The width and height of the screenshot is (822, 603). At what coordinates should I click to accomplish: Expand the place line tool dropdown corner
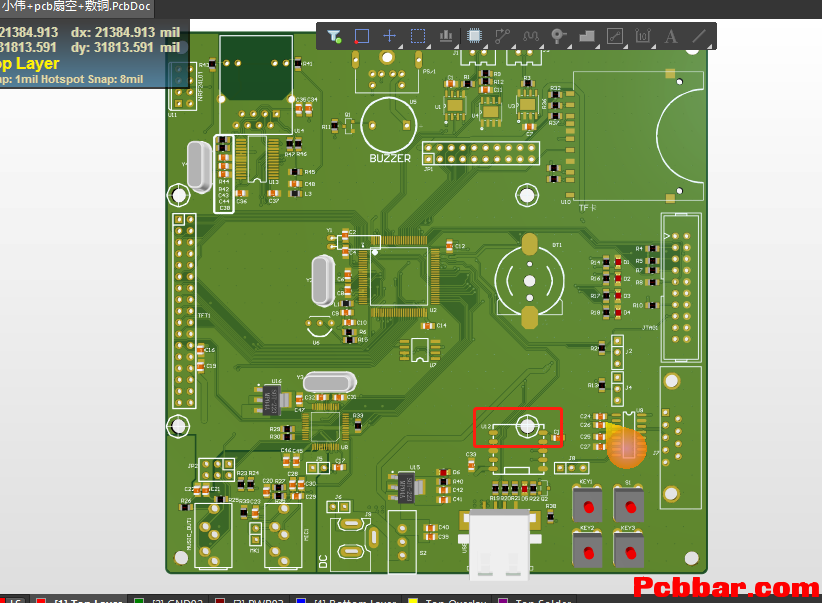click(x=709, y=47)
